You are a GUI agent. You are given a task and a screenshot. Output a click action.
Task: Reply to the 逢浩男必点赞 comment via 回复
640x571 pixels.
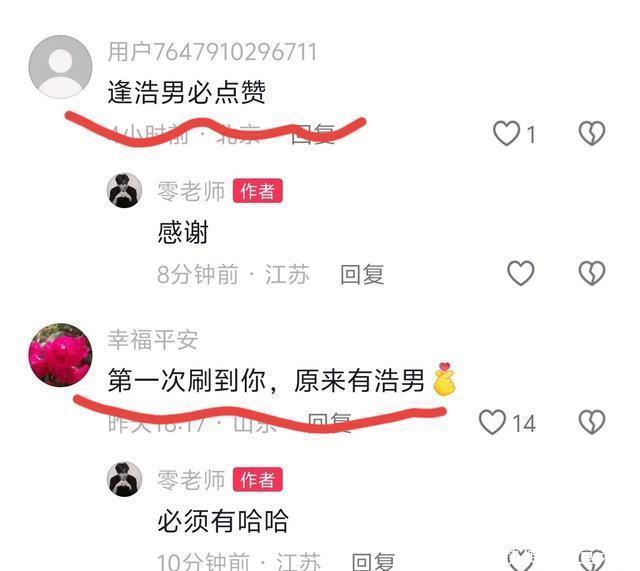[313, 134]
